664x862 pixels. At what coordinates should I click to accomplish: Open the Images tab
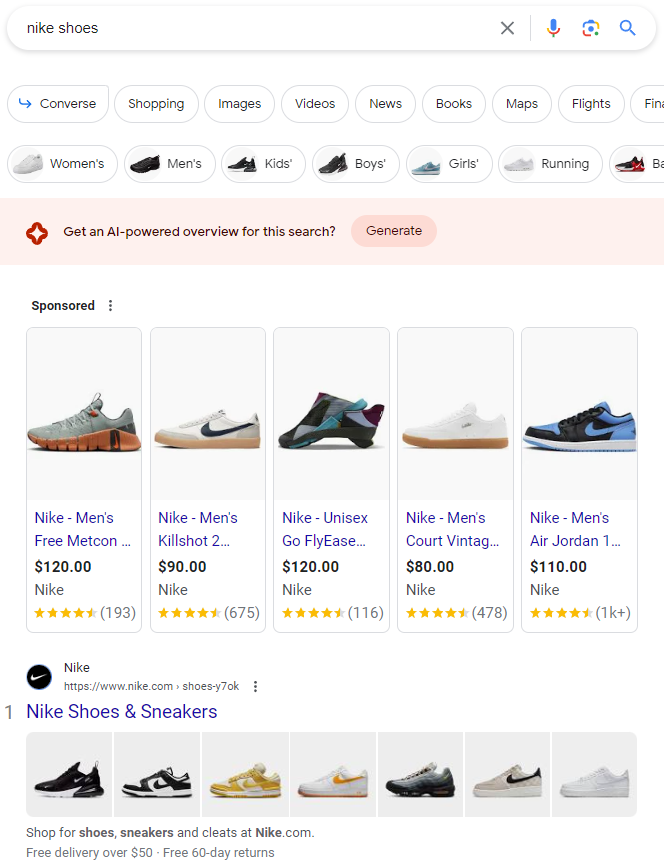click(239, 103)
